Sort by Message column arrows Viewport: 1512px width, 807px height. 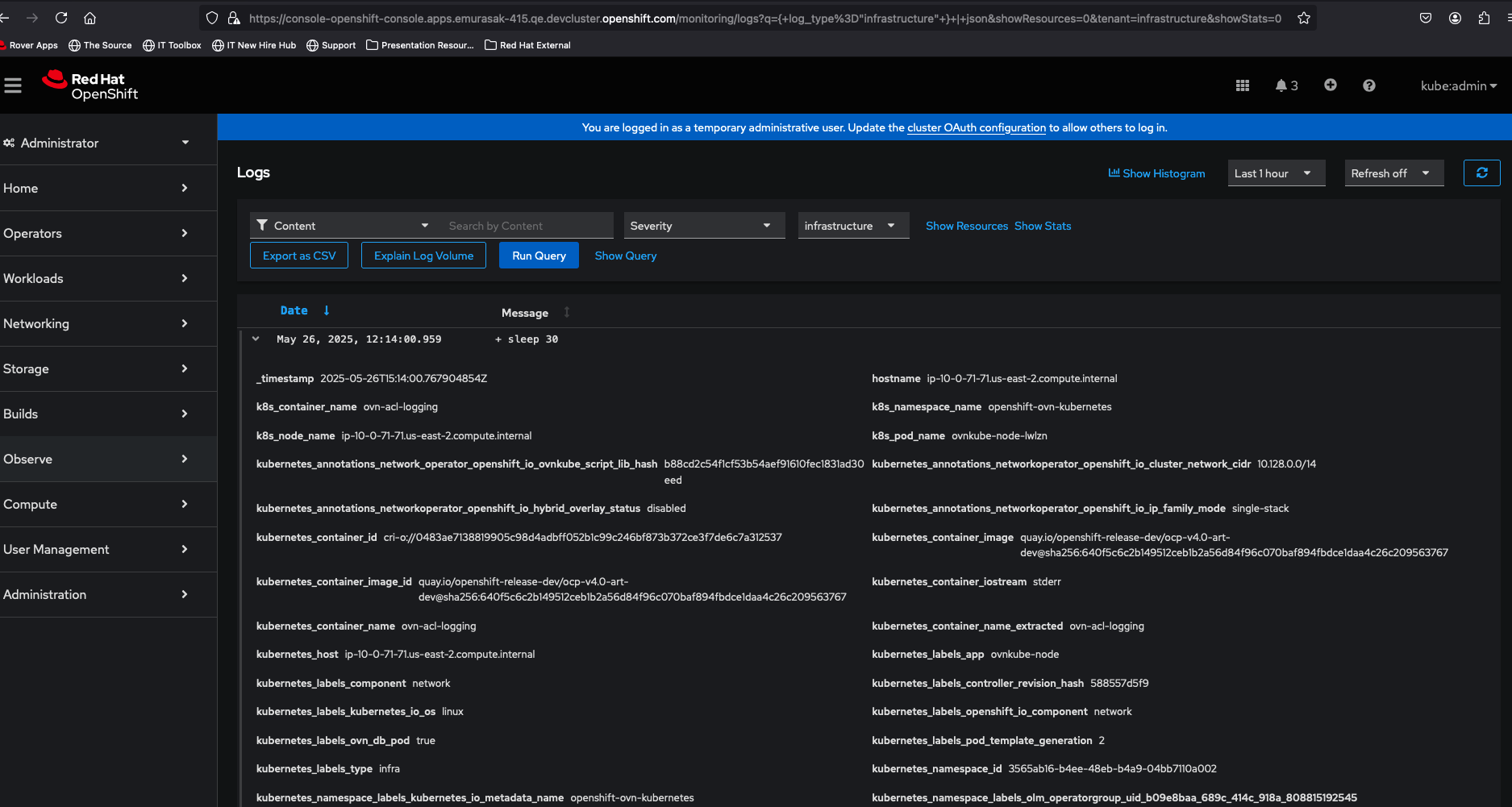point(567,312)
